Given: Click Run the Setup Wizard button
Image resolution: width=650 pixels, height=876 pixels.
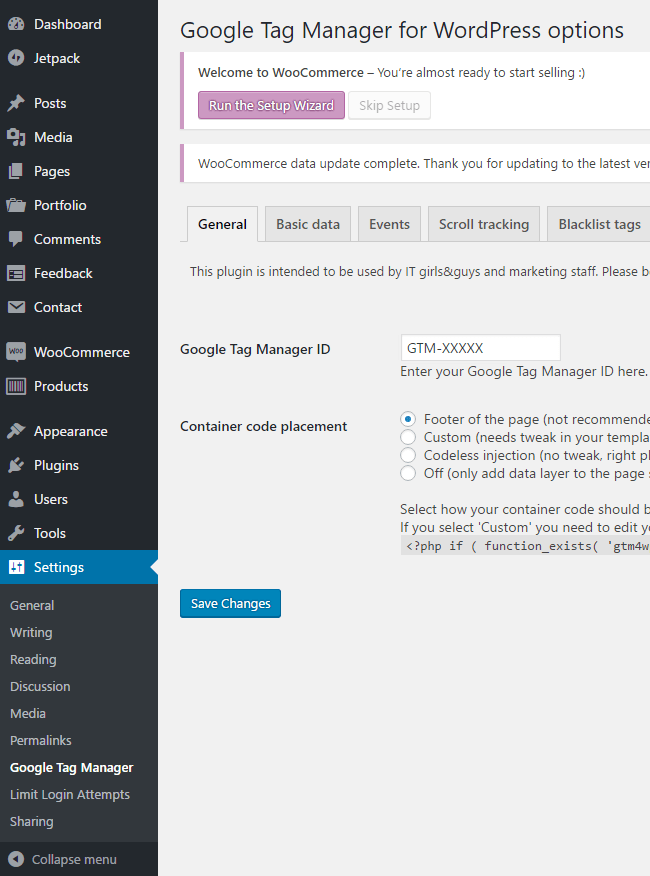Looking at the screenshot, I should [271, 105].
